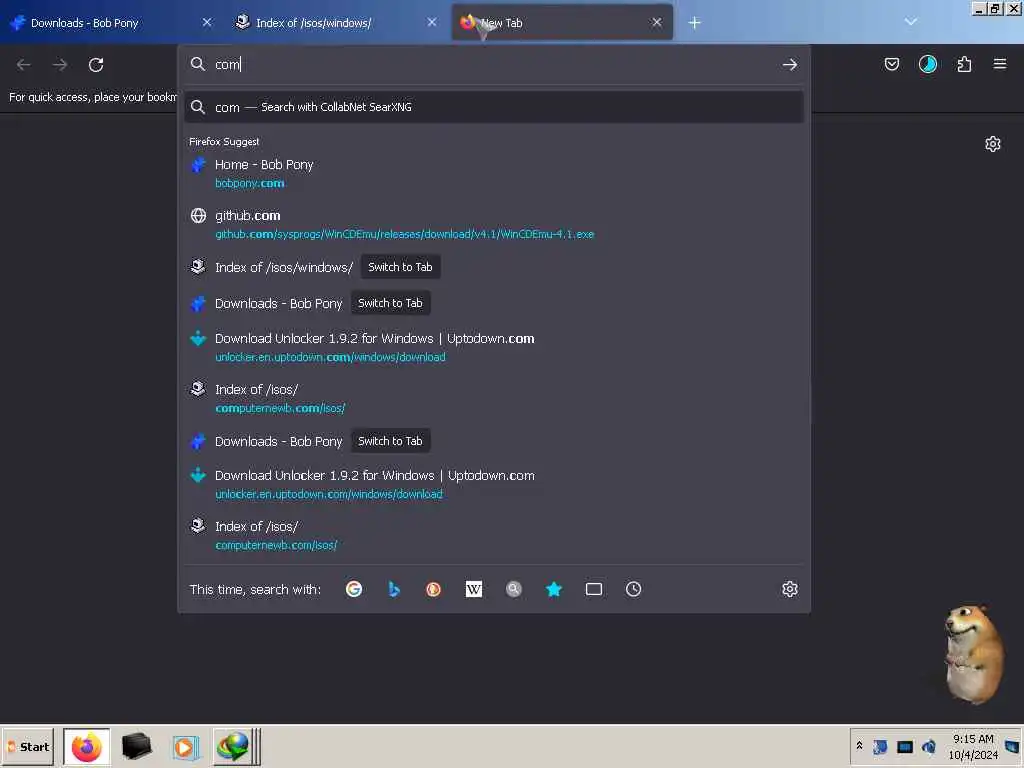Search with Google icon

[x=354, y=589]
